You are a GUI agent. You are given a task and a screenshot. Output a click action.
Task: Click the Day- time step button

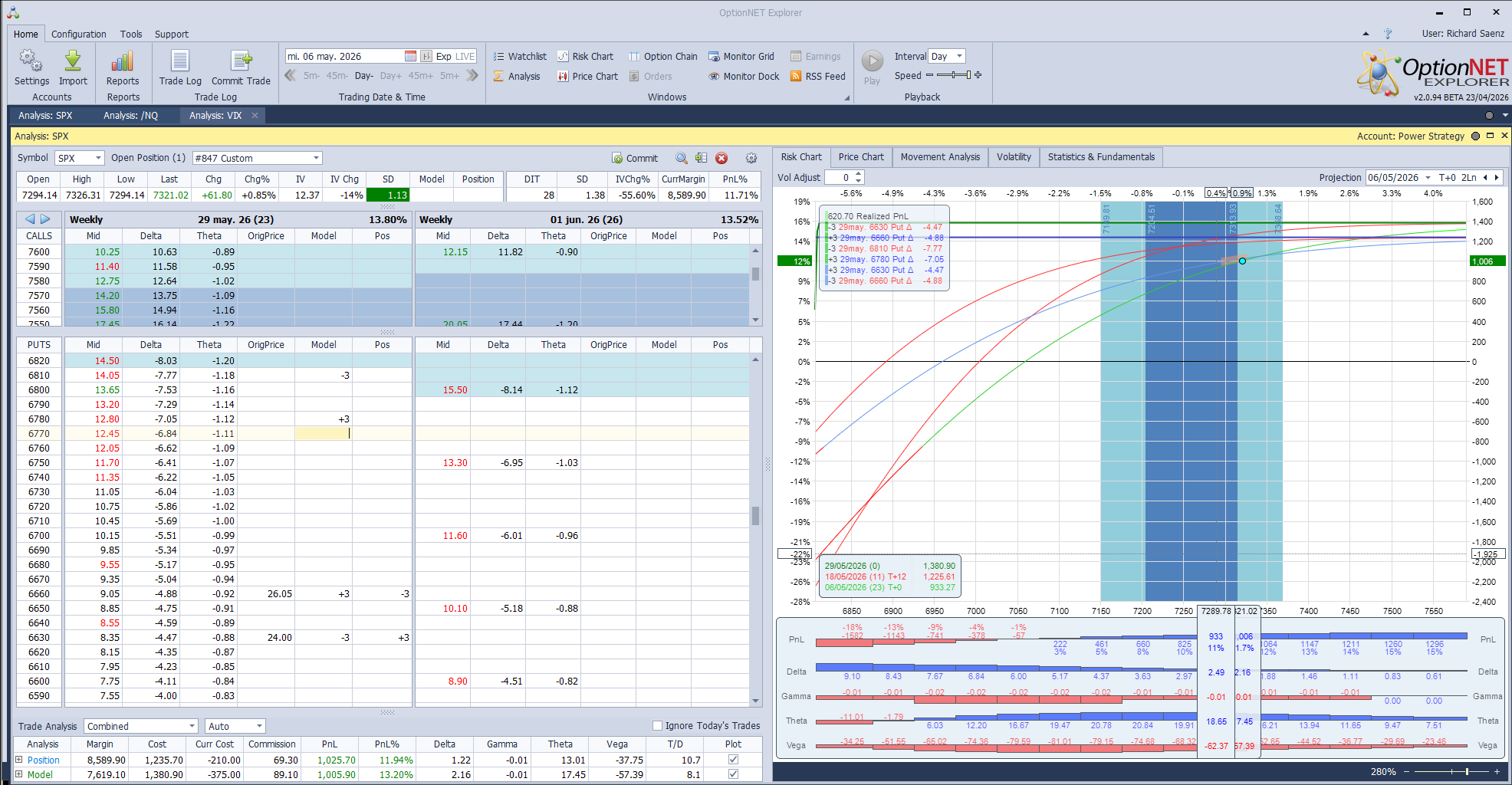pyautogui.click(x=364, y=76)
